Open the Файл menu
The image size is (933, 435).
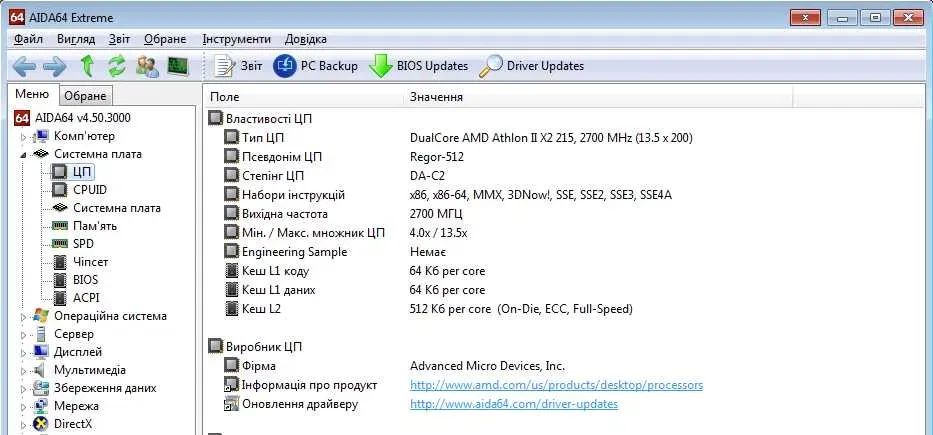(x=28, y=39)
